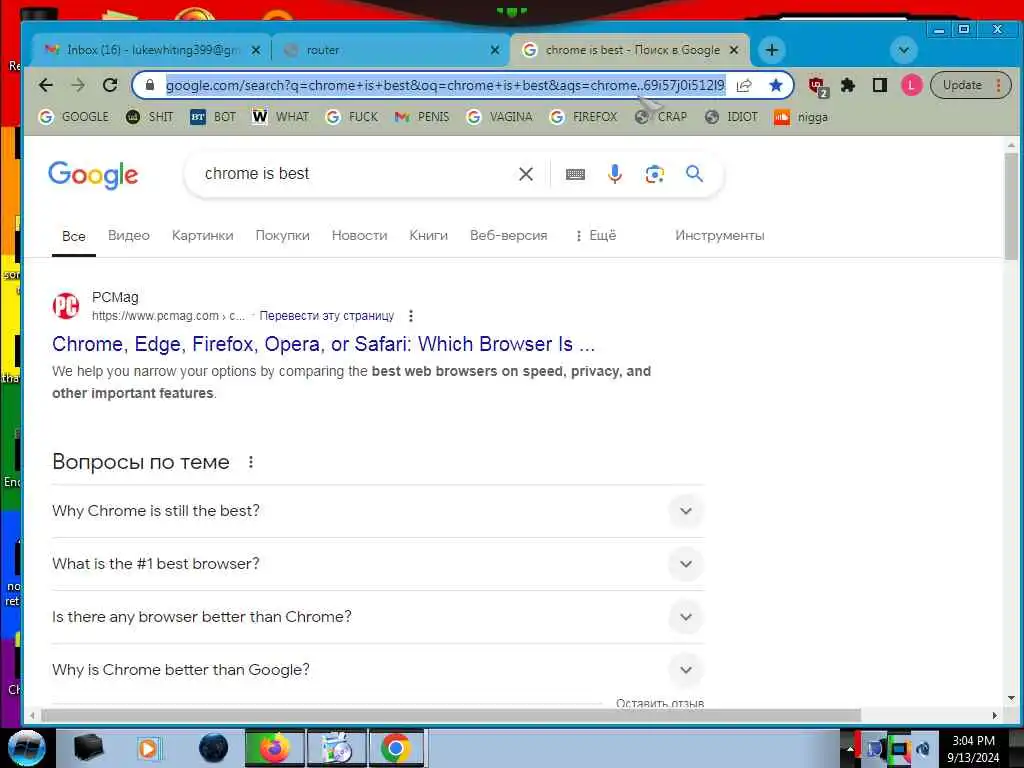Open the BOT bookmark
Image resolution: width=1024 pixels, height=768 pixels.
pyautogui.click(x=213, y=117)
